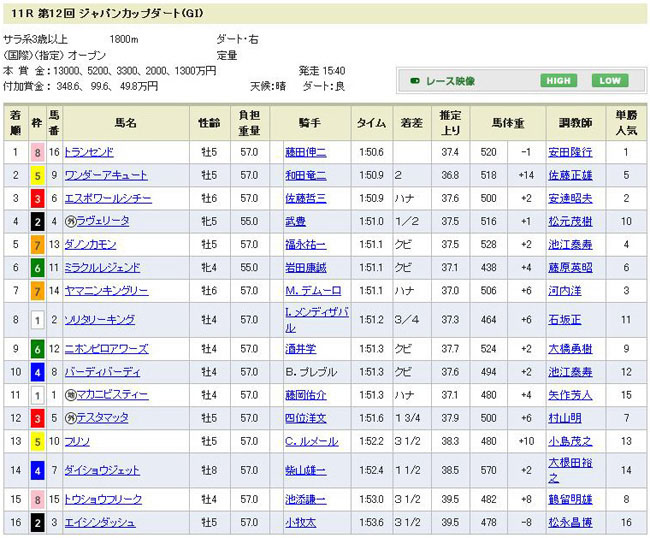Image resolution: width=650 pixels, height=538 pixels.
Task: Click the 外 icon beside テスタマッタ
Action: (x=70, y=418)
